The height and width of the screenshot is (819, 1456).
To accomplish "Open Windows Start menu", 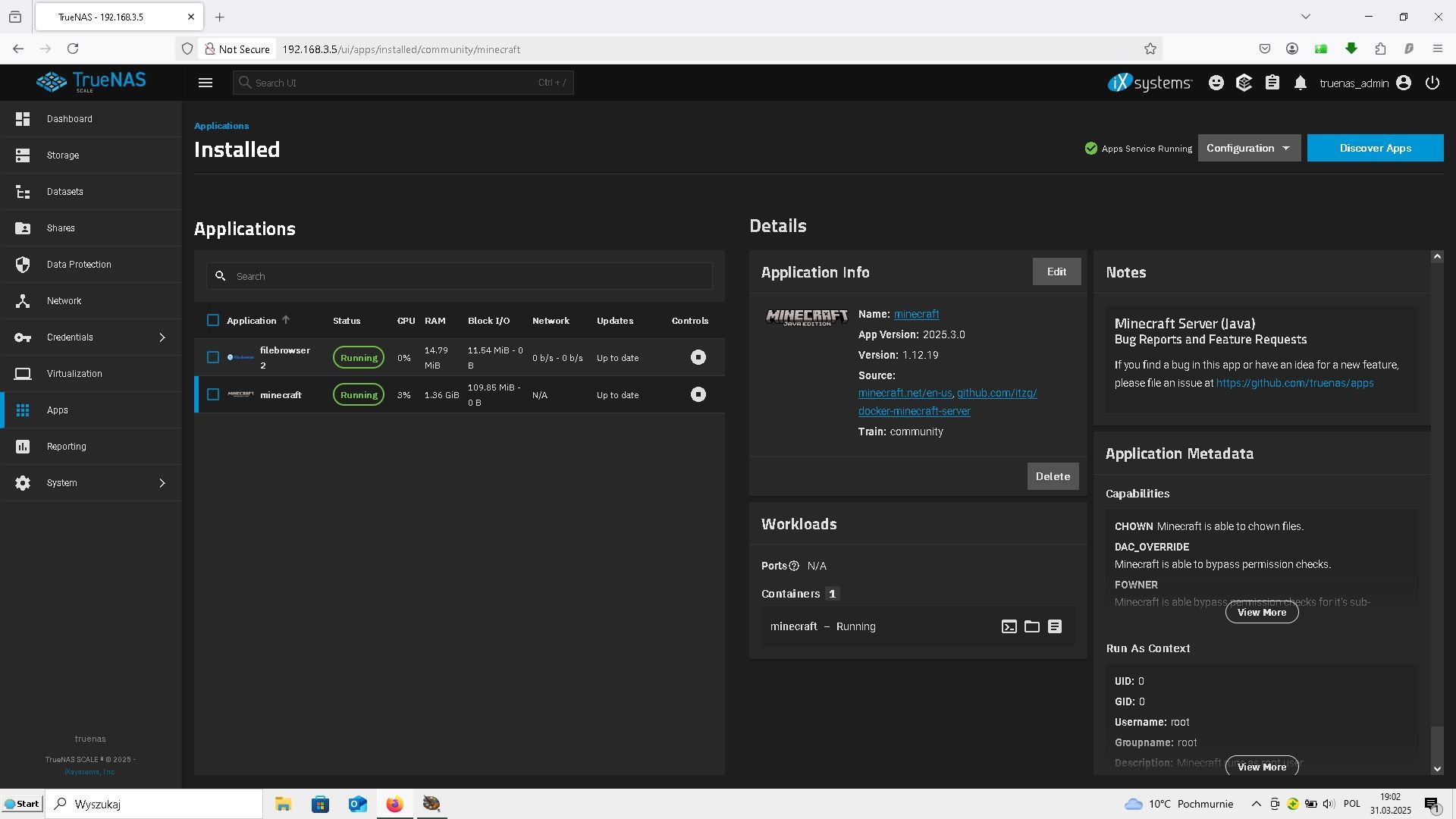I will (22, 804).
